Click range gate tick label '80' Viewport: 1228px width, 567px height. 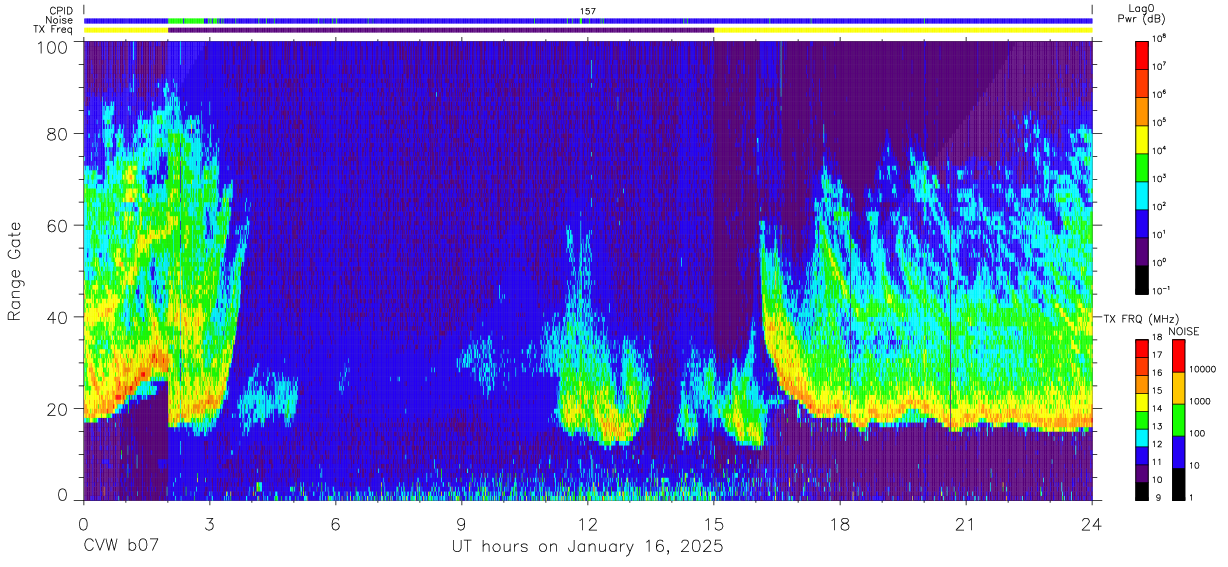[x=59, y=134]
